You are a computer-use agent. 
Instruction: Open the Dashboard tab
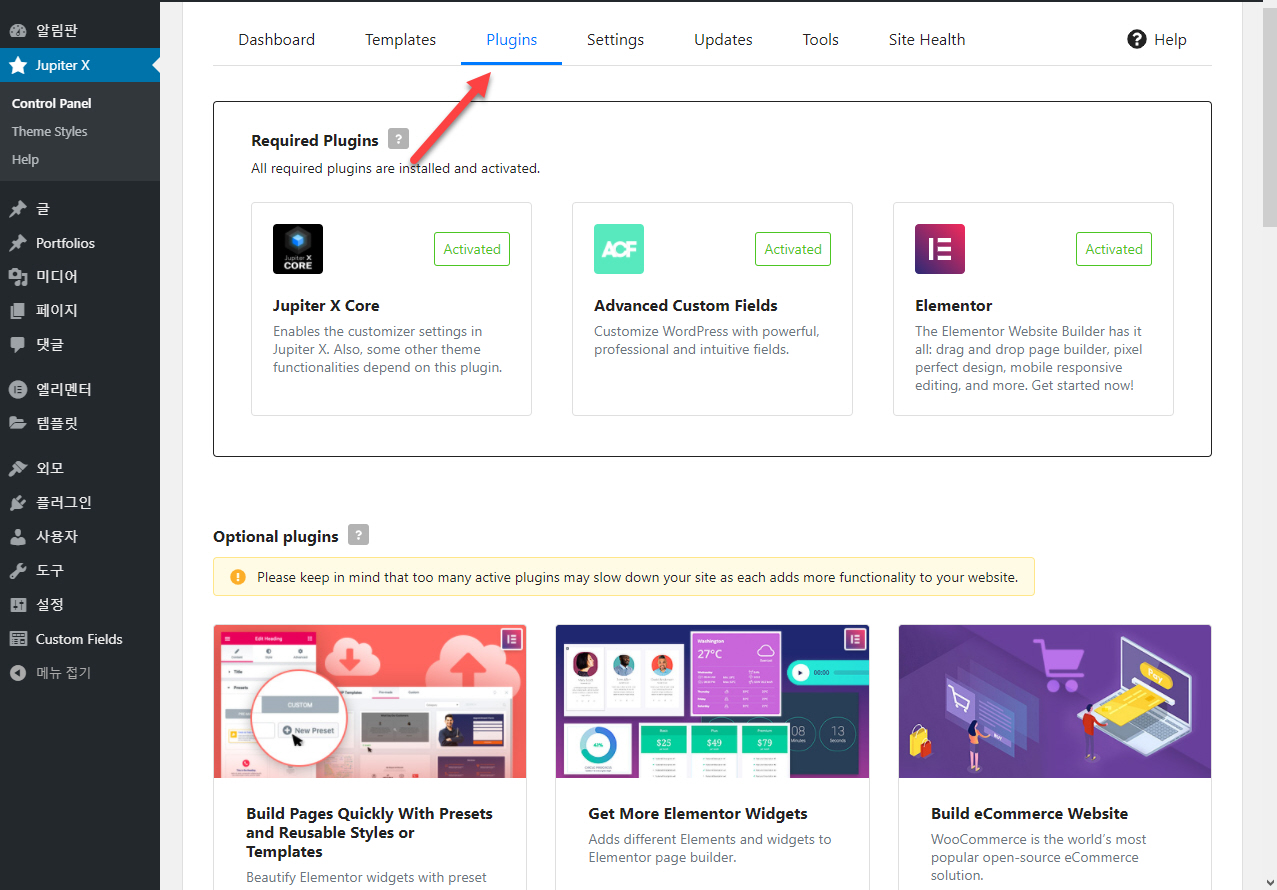point(276,40)
